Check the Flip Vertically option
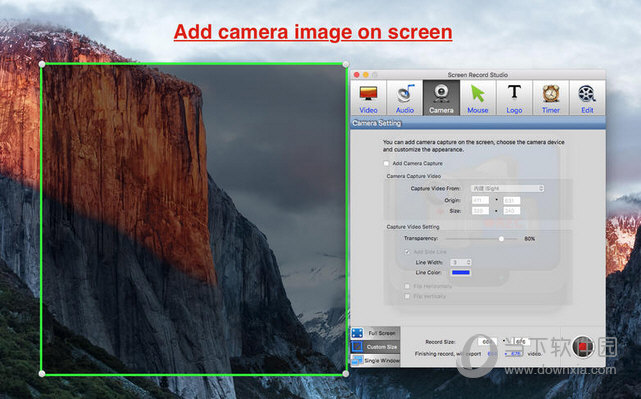 [407, 296]
